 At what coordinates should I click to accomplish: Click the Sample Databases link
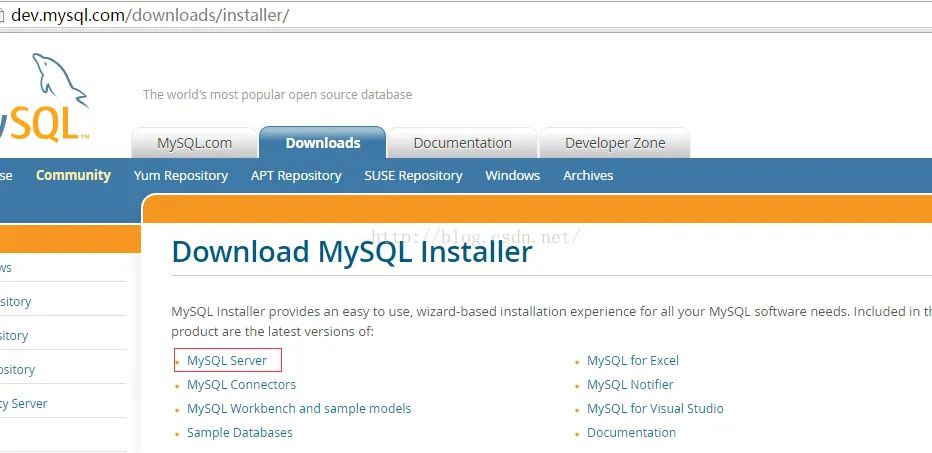point(240,432)
